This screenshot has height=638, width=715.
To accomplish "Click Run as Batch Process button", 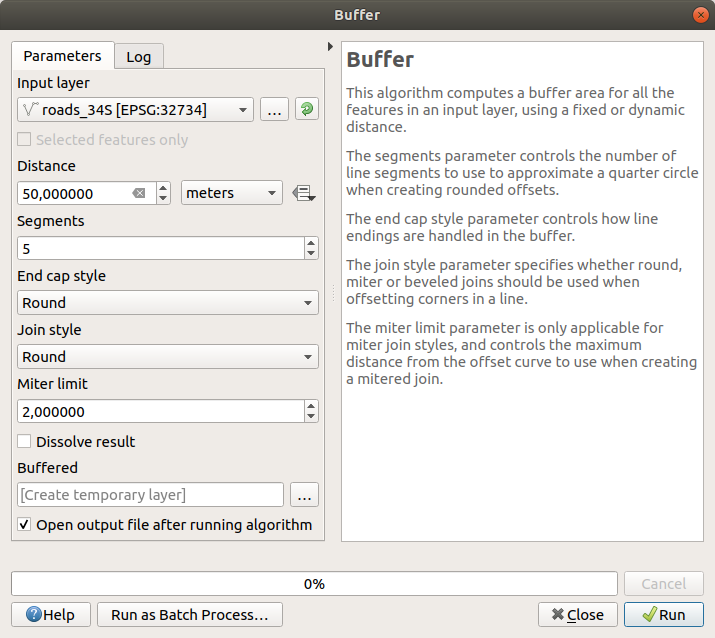I will (x=189, y=614).
